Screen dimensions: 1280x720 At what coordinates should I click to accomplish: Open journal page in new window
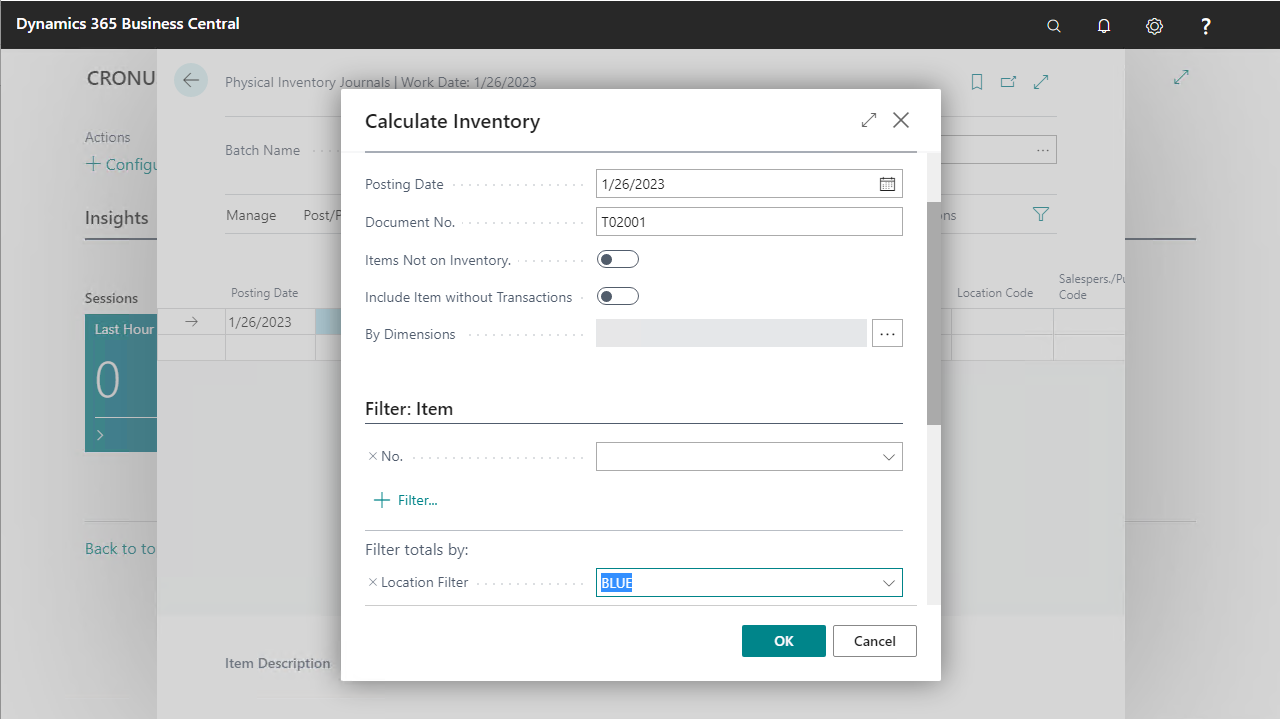pyautogui.click(x=1008, y=82)
